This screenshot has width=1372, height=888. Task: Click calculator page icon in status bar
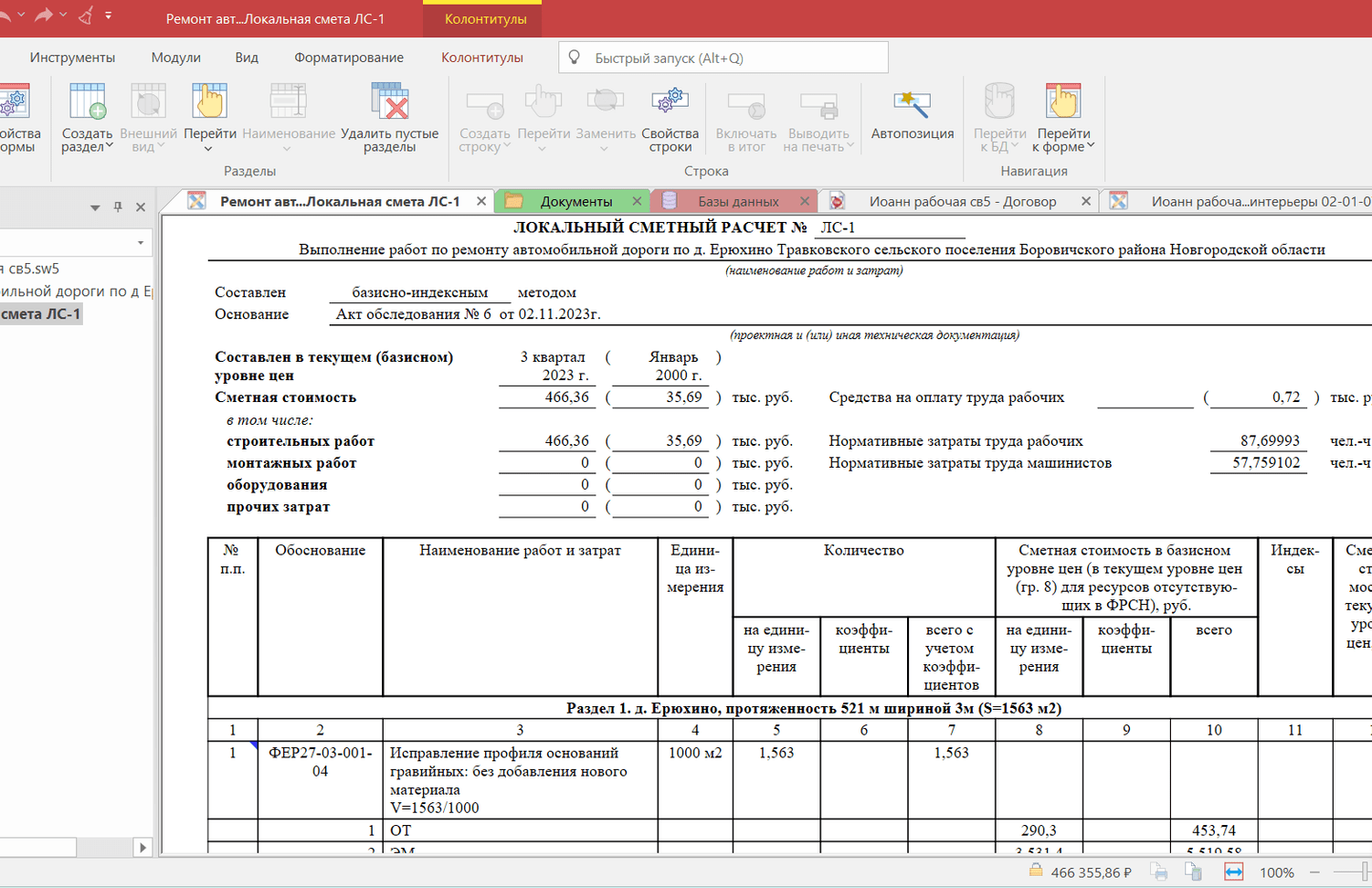1194,872
